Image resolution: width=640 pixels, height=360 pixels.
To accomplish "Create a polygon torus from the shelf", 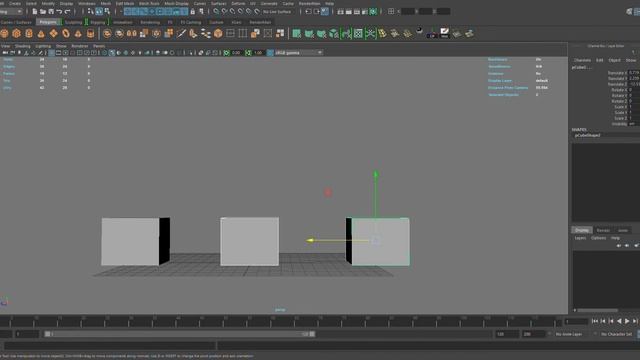I will click(66, 33).
